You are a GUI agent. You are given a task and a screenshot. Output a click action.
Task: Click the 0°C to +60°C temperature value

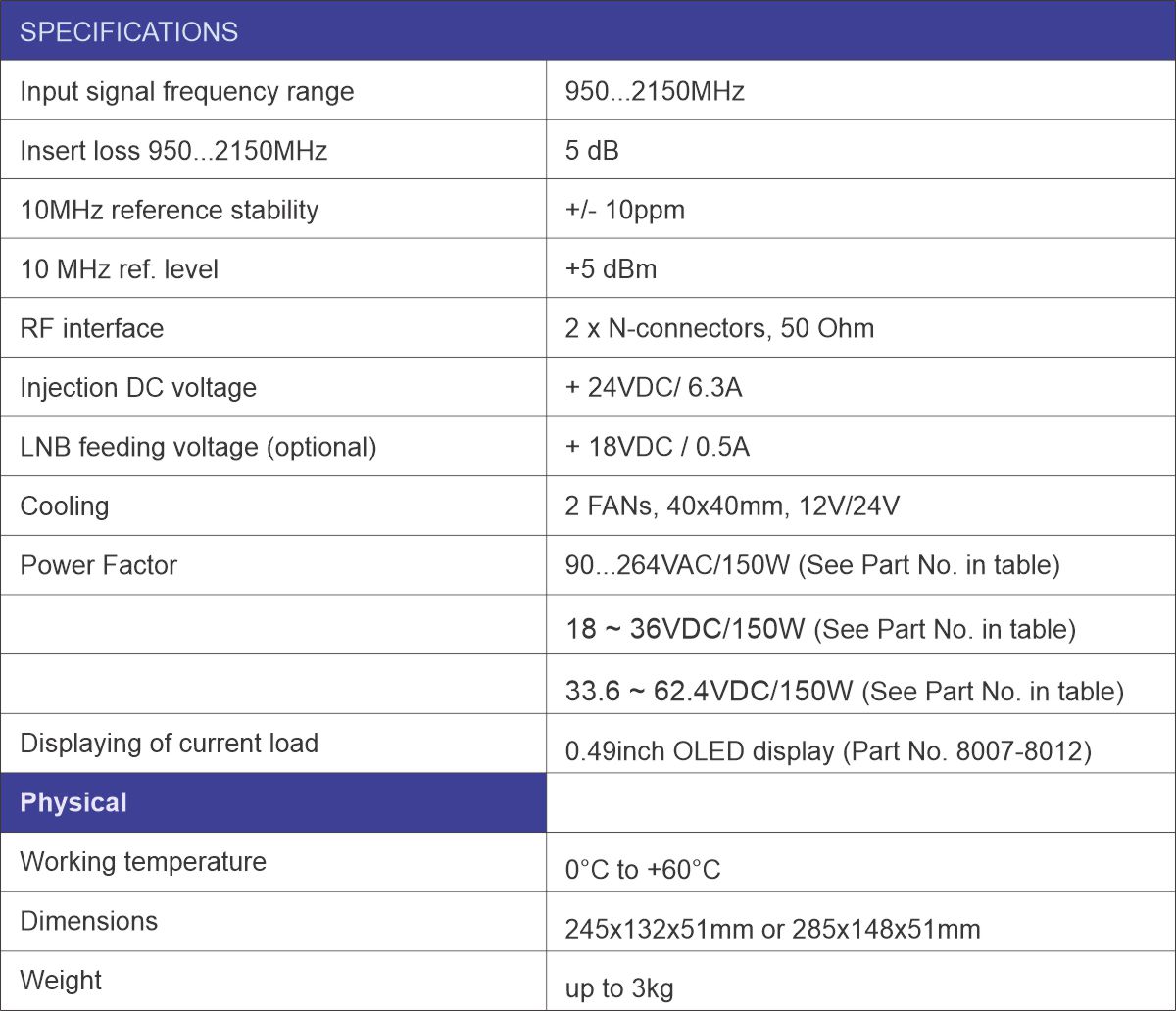click(643, 870)
